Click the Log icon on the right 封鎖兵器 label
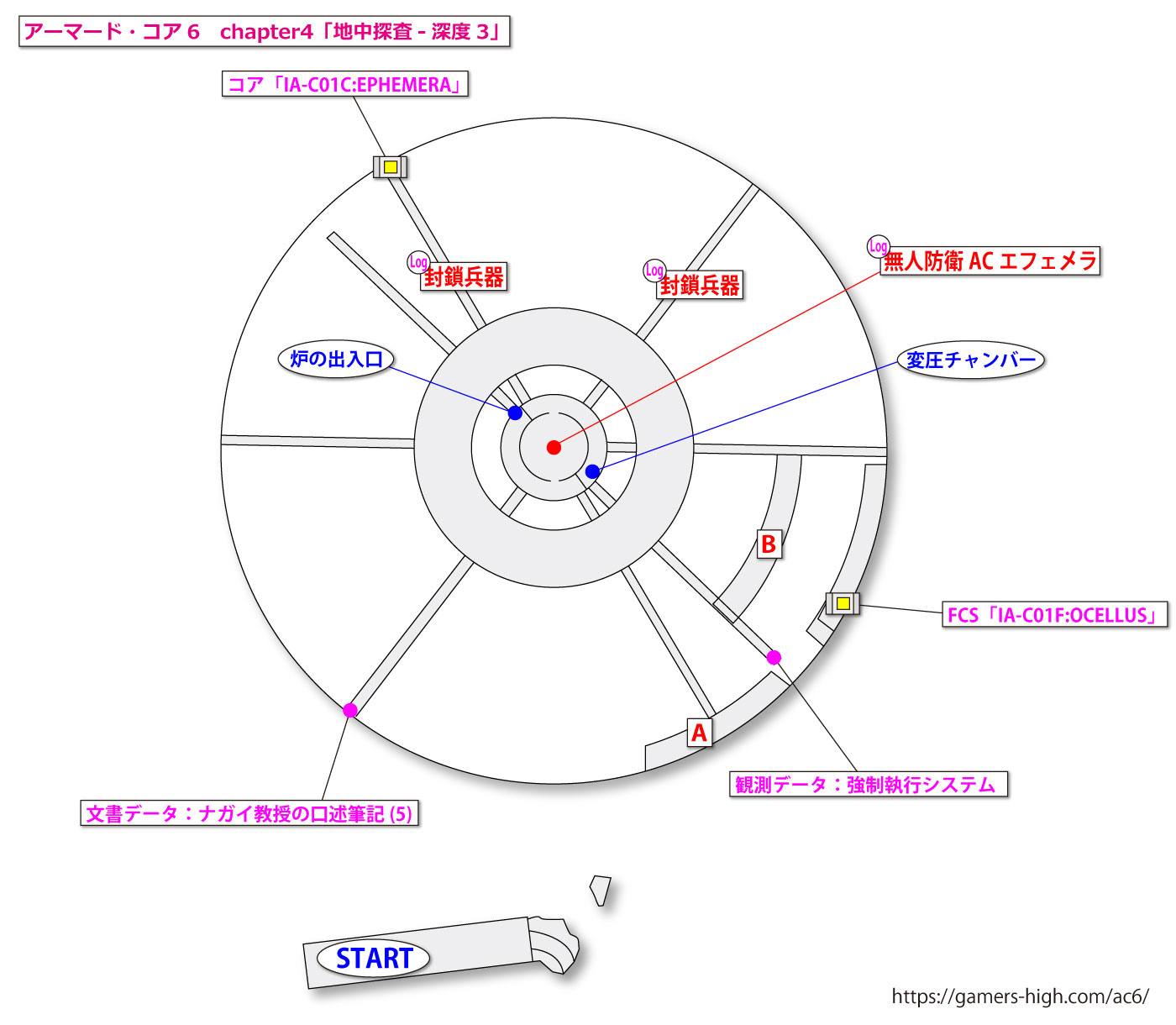1176x1025 pixels. click(654, 270)
